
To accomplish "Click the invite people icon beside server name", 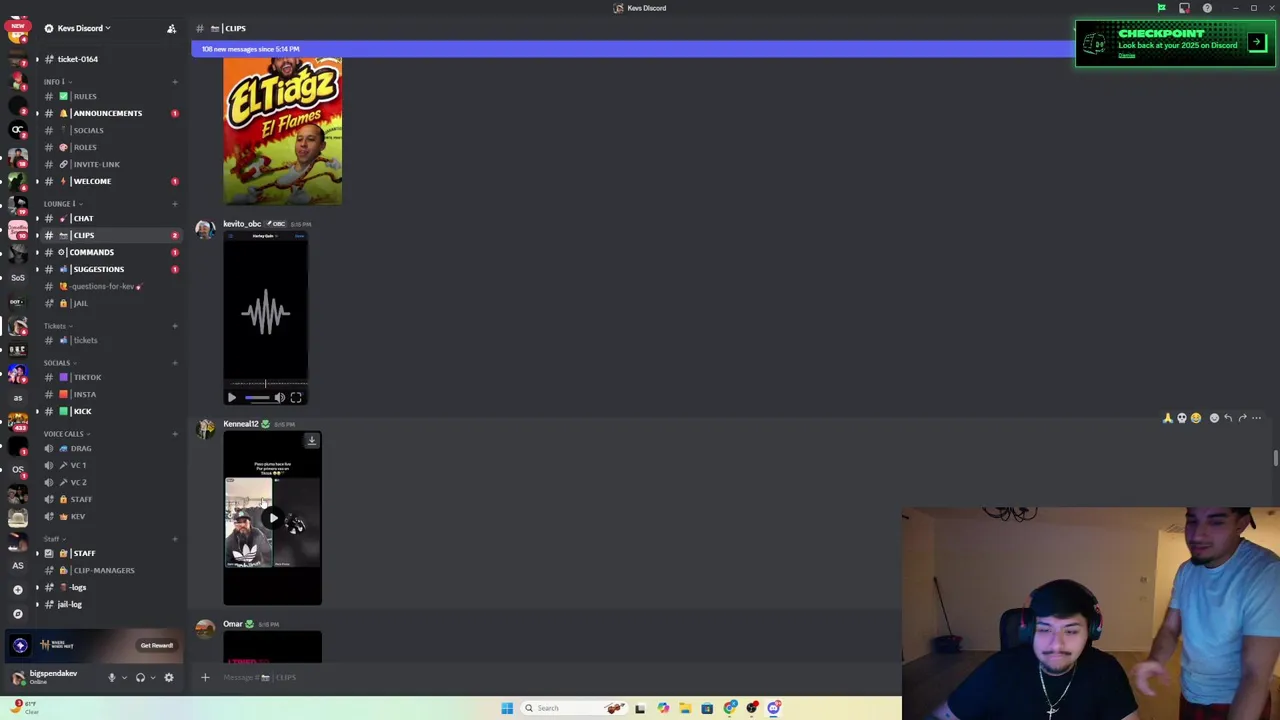I will [x=171, y=28].
